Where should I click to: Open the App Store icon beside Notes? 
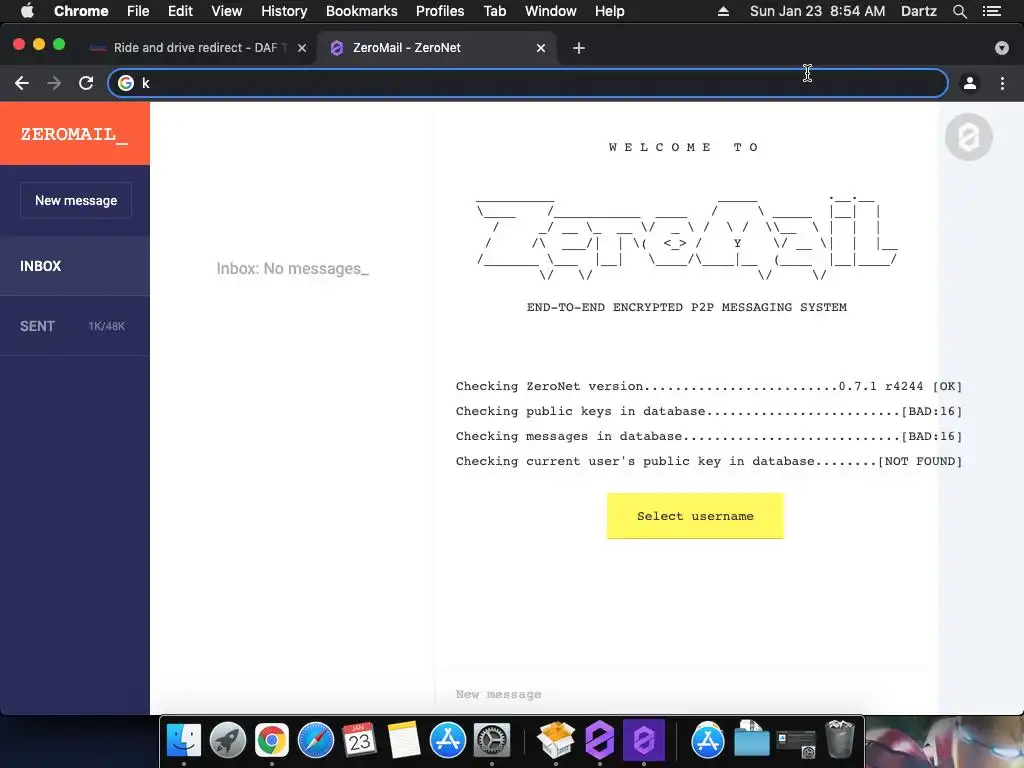click(447, 741)
